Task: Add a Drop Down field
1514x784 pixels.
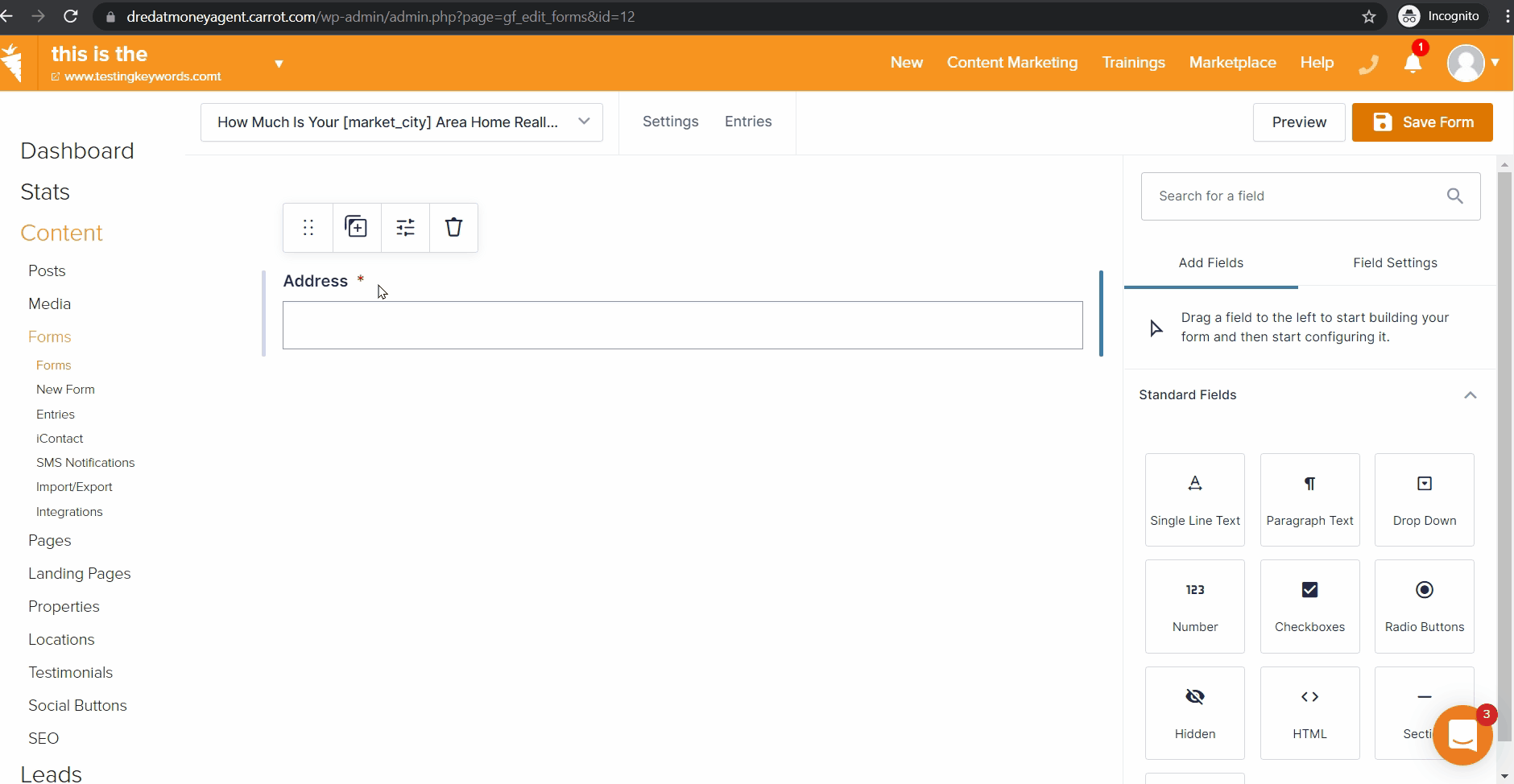Action: pos(1425,500)
